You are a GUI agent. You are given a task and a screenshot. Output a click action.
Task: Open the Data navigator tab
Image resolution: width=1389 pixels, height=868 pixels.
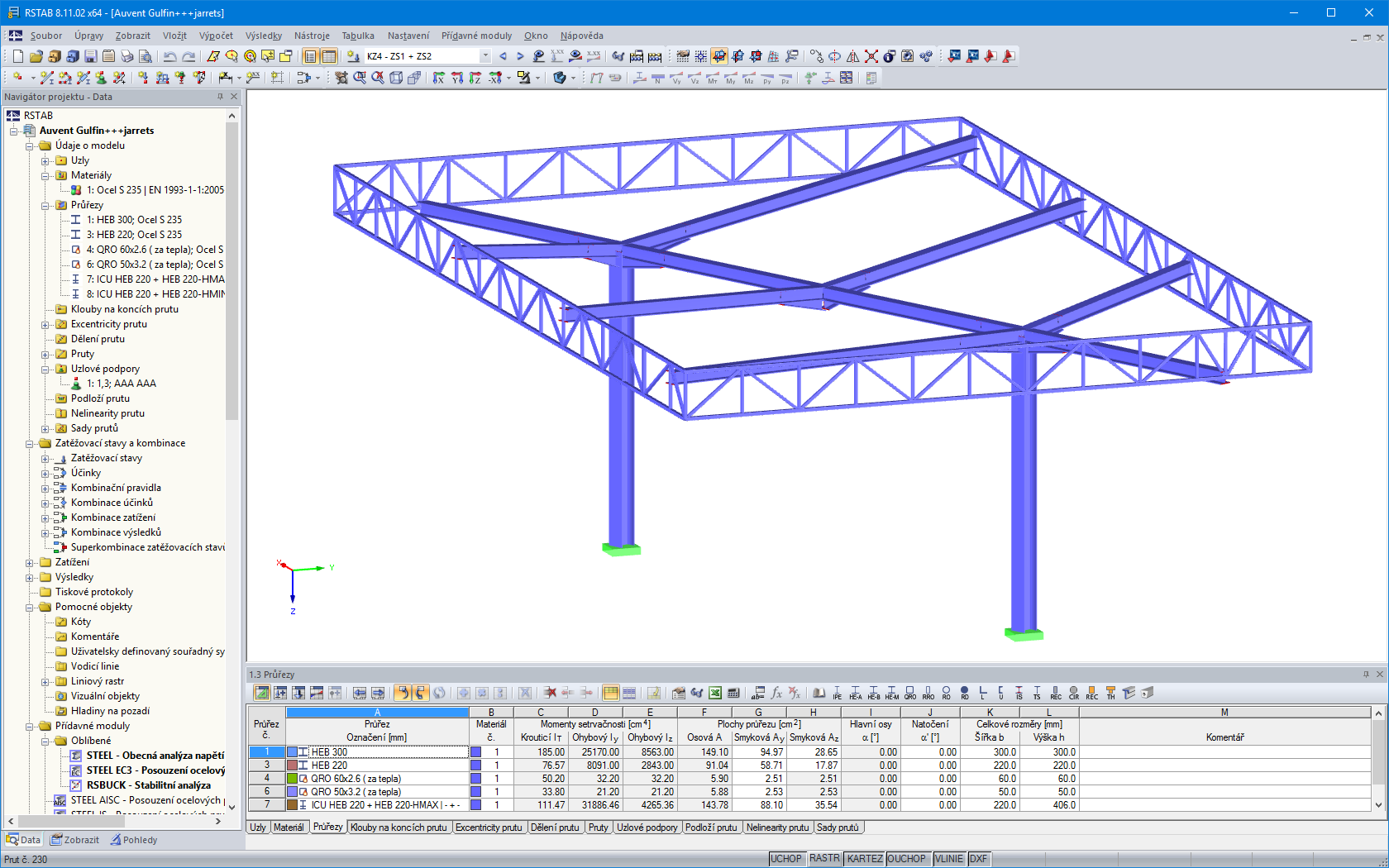click(x=23, y=840)
